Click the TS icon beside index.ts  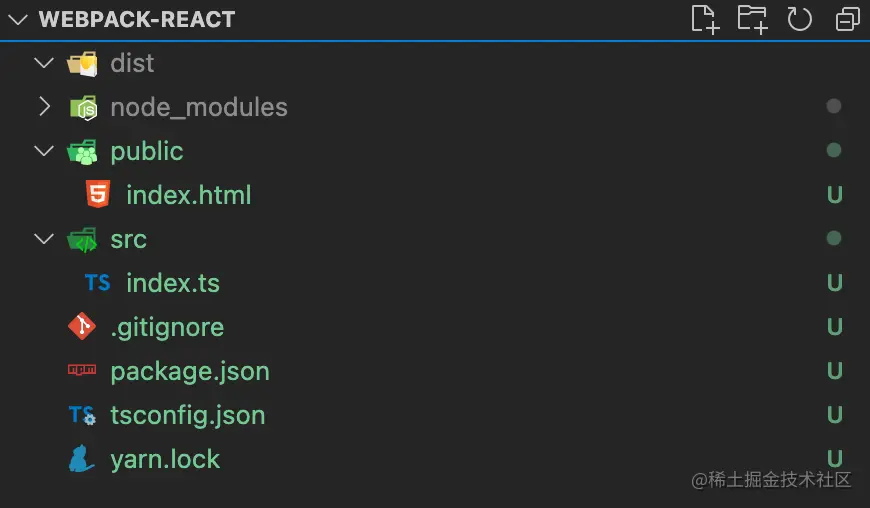pyautogui.click(x=97, y=283)
